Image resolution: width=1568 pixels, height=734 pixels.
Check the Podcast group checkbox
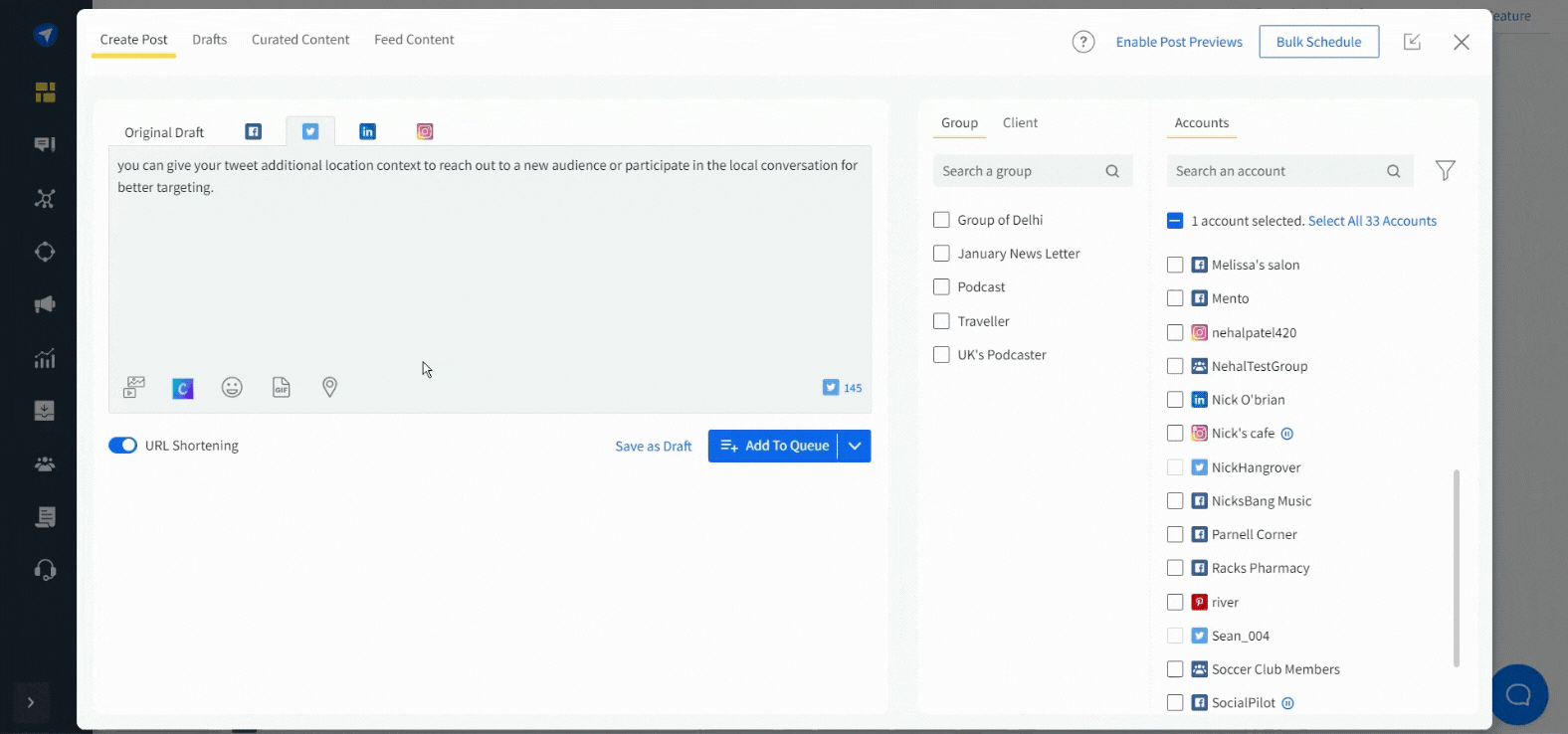pos(941,287)
